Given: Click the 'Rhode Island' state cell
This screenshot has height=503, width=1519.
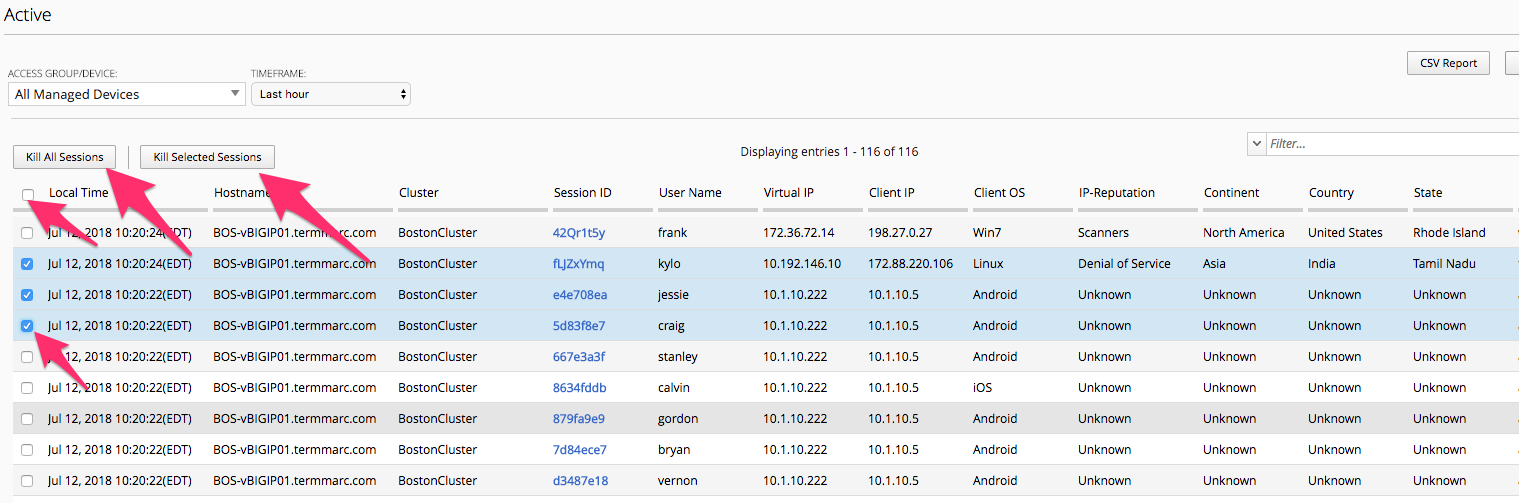Looking at the screenshot, I should pyautogui.click(x=1450, y=233).
